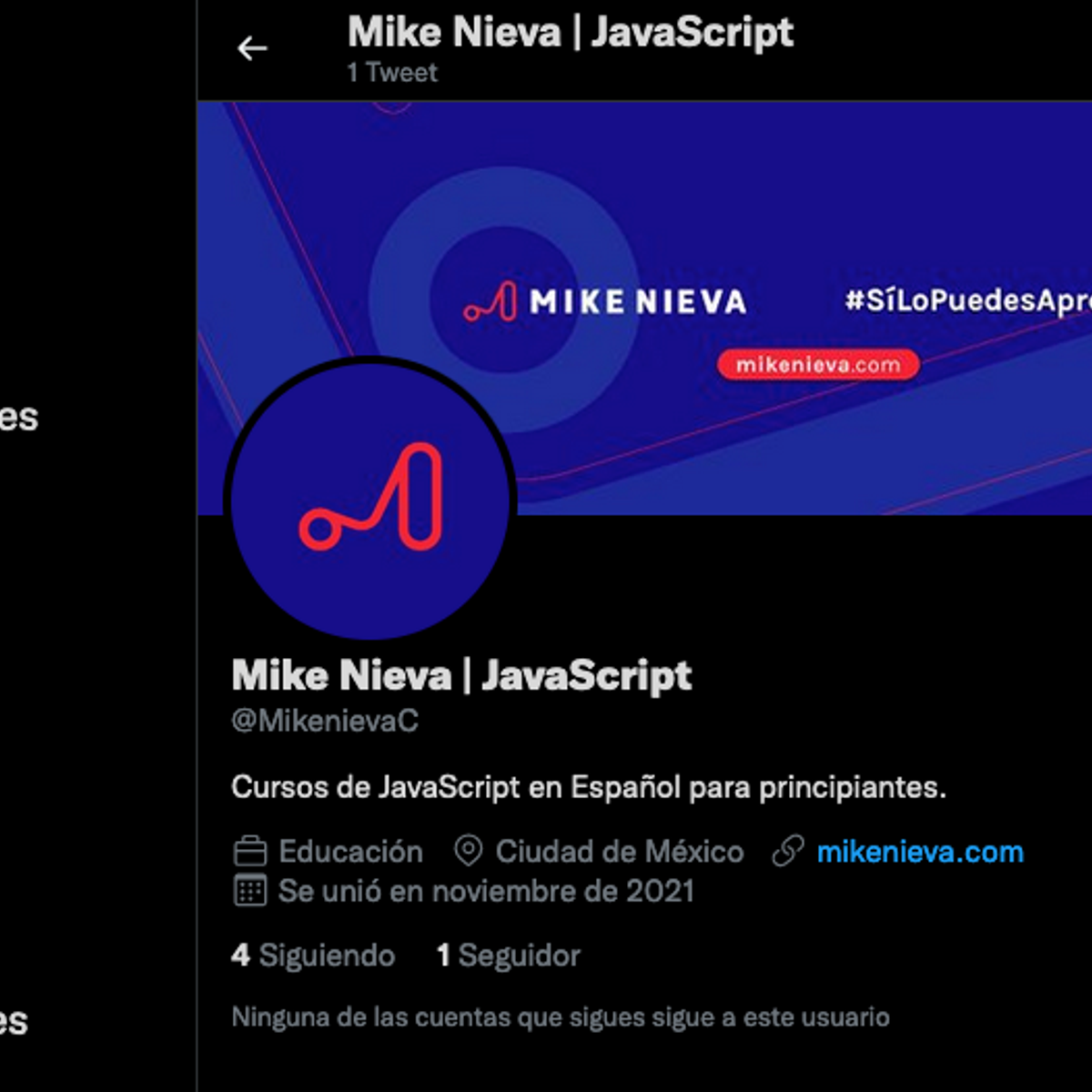View the 4 Siguiendo list
The image size is (1092, 1092).
[313, 955]
